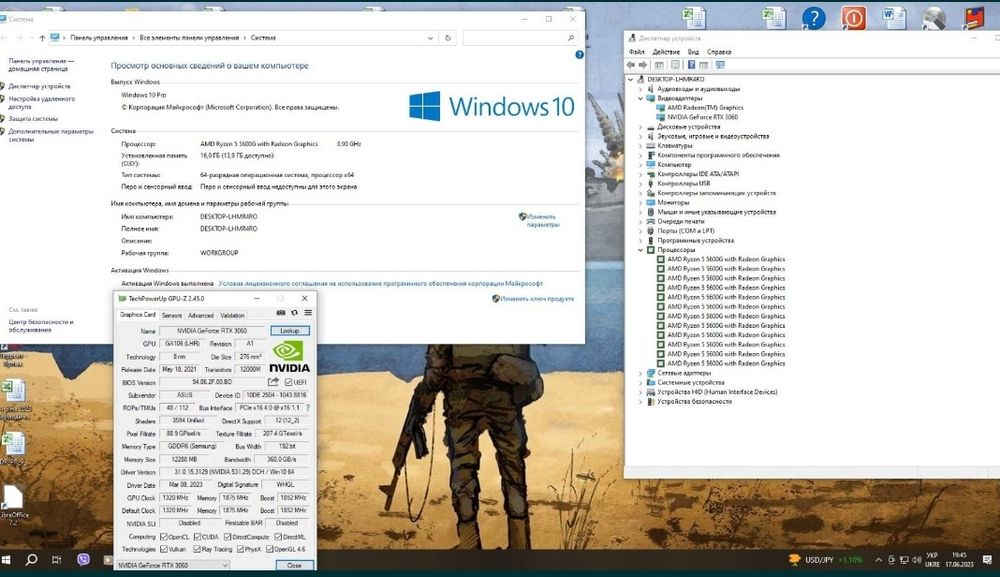The height and width of the screenshot is (577, 1000).
Task: Open the Вид menu in Device Manager
Action: pos(693,52)
